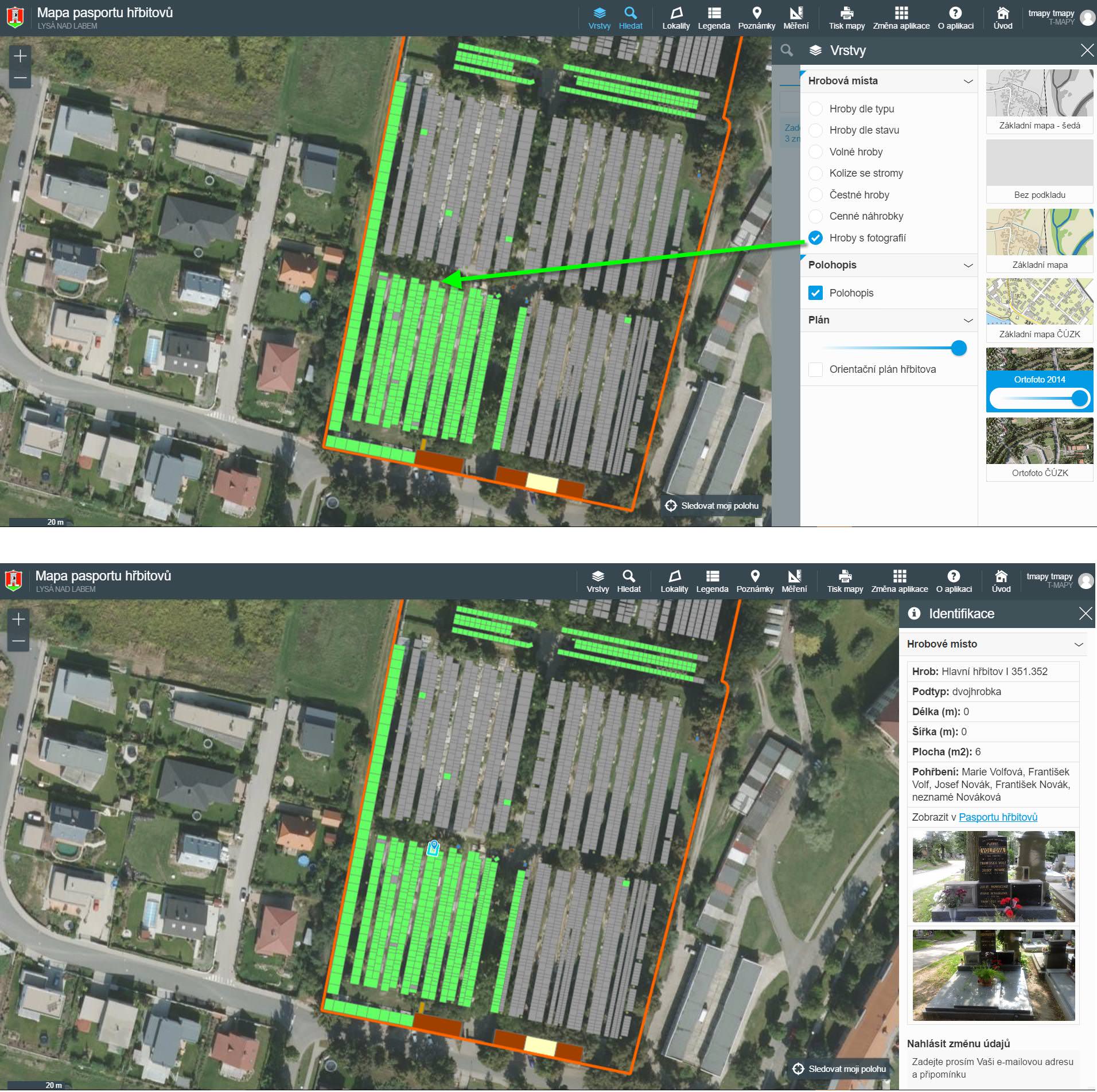Enable the Orientační plán hřbitova checkbox
This screenshot has height=1092, width=1097.
point(815,369)
